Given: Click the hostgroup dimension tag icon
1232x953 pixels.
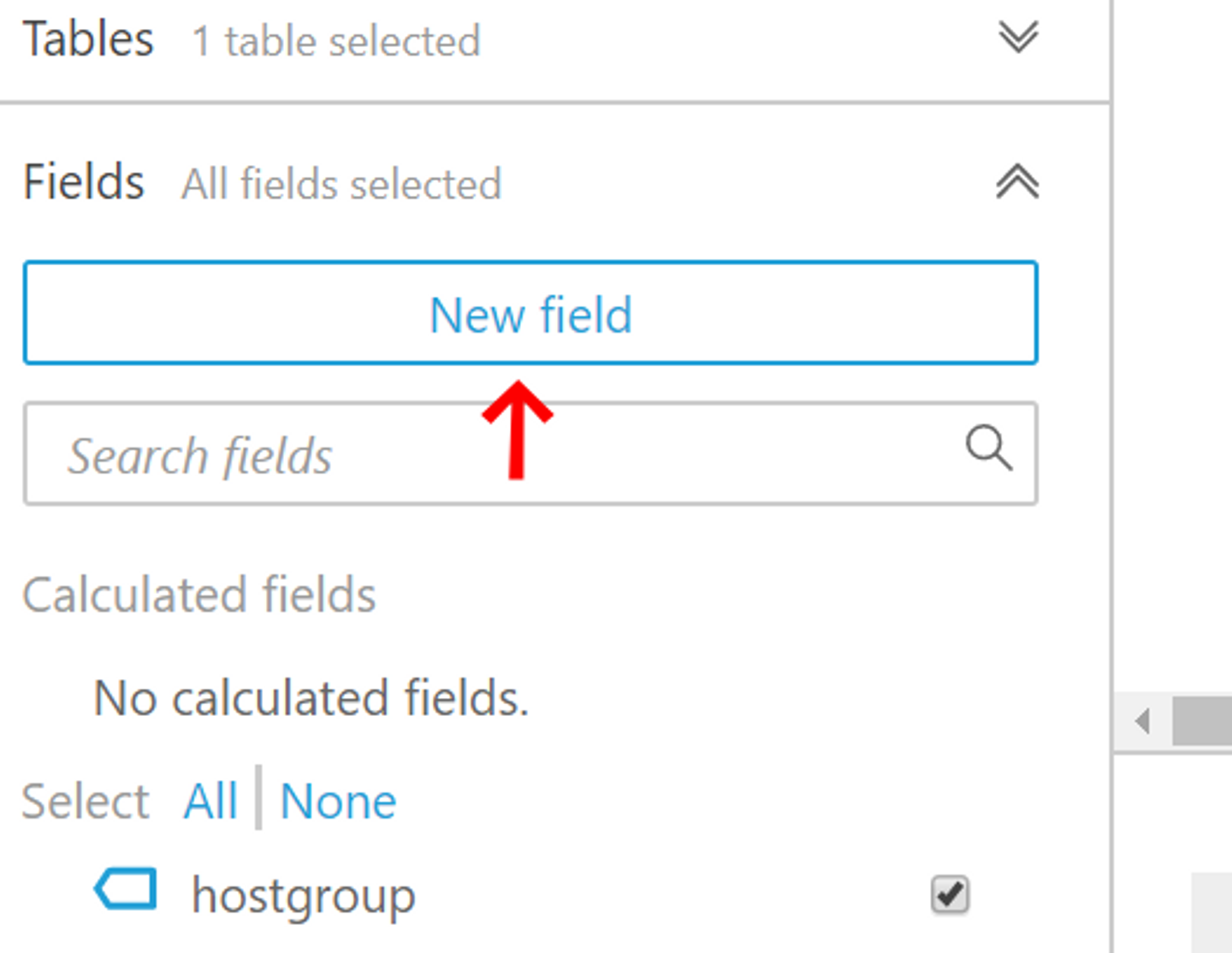Looking at the screenshot, I should pos(126,889).
